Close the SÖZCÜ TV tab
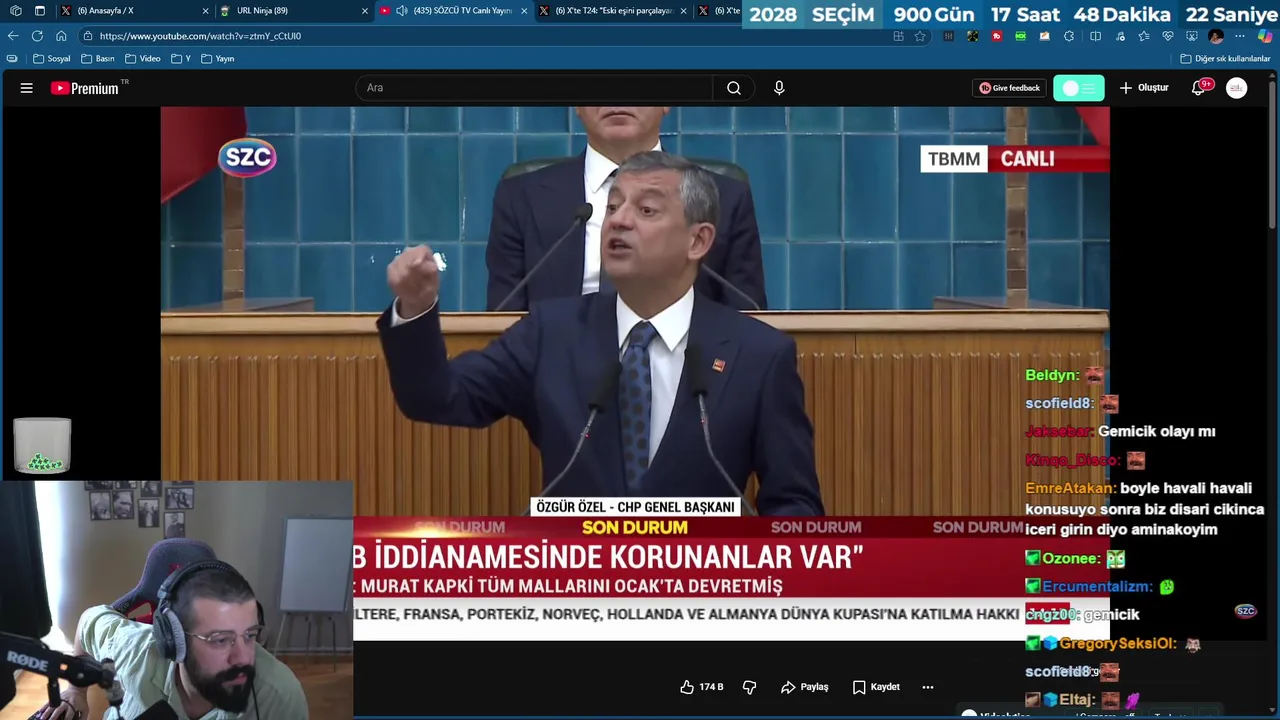Viewport: 1280px width, 720px height. click(524, 11)
